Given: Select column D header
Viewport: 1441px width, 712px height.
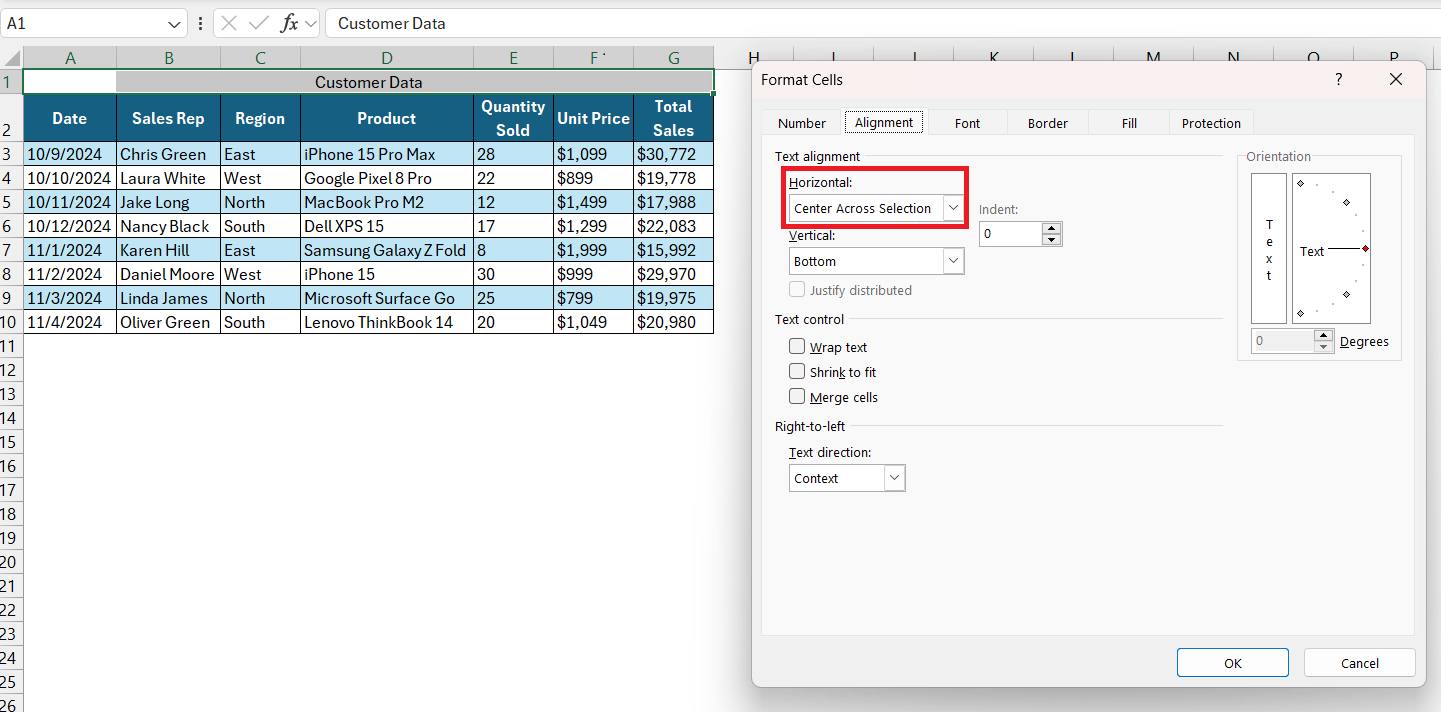Looking at the screenshot, I should pos(386,58).
